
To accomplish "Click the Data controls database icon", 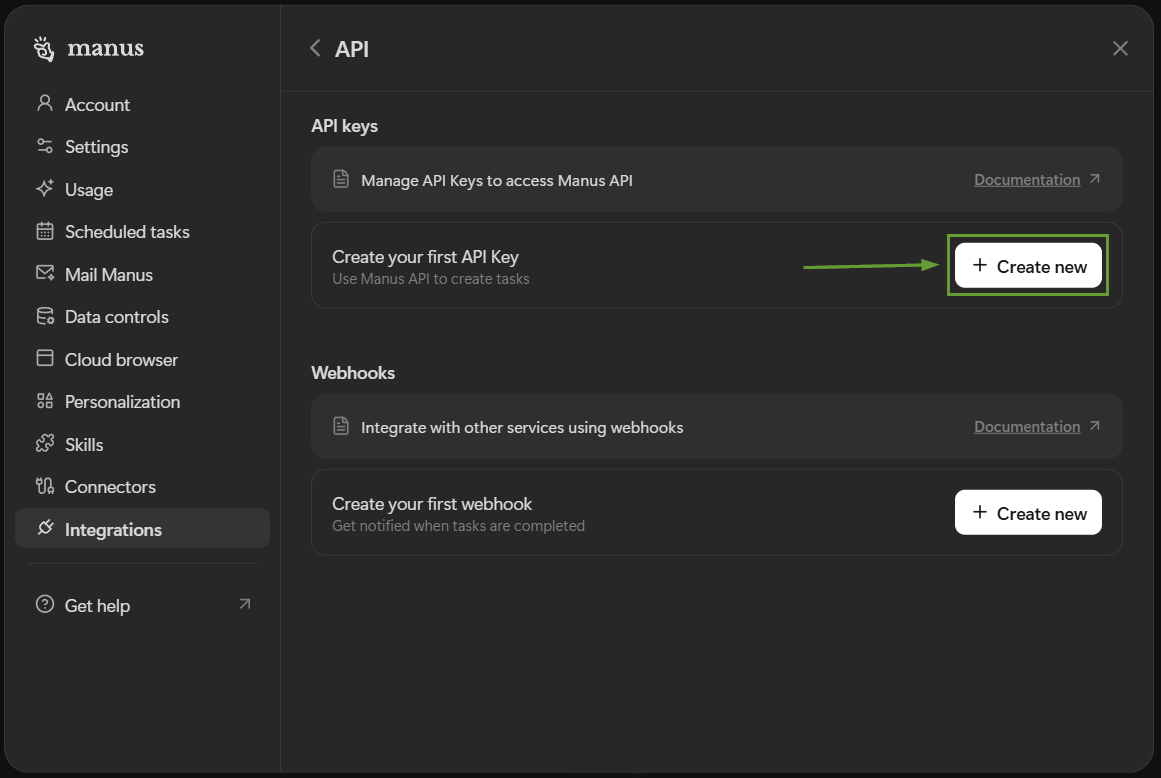I will pos(44,316).
